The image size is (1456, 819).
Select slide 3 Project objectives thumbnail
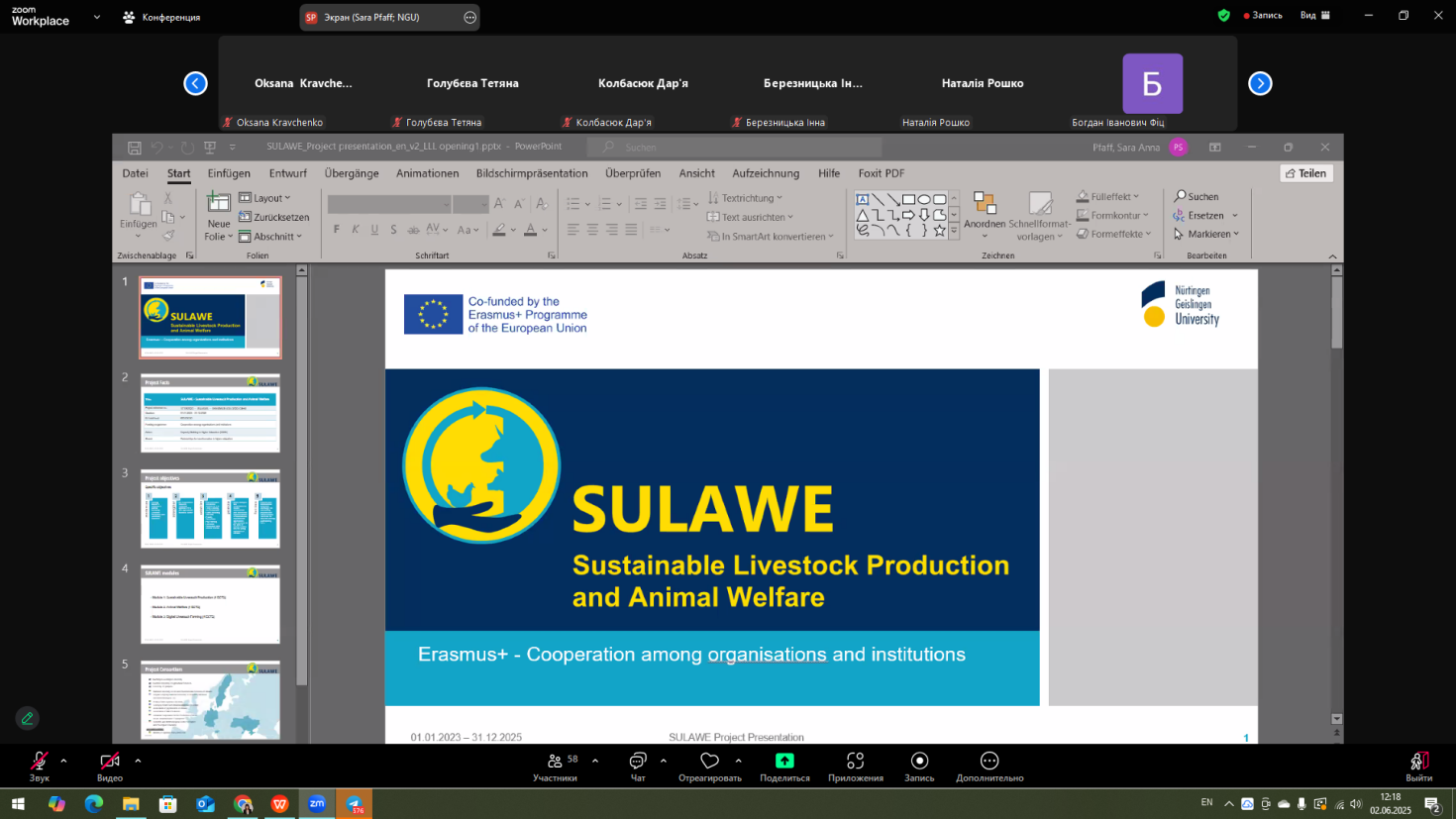pos(210,509)
